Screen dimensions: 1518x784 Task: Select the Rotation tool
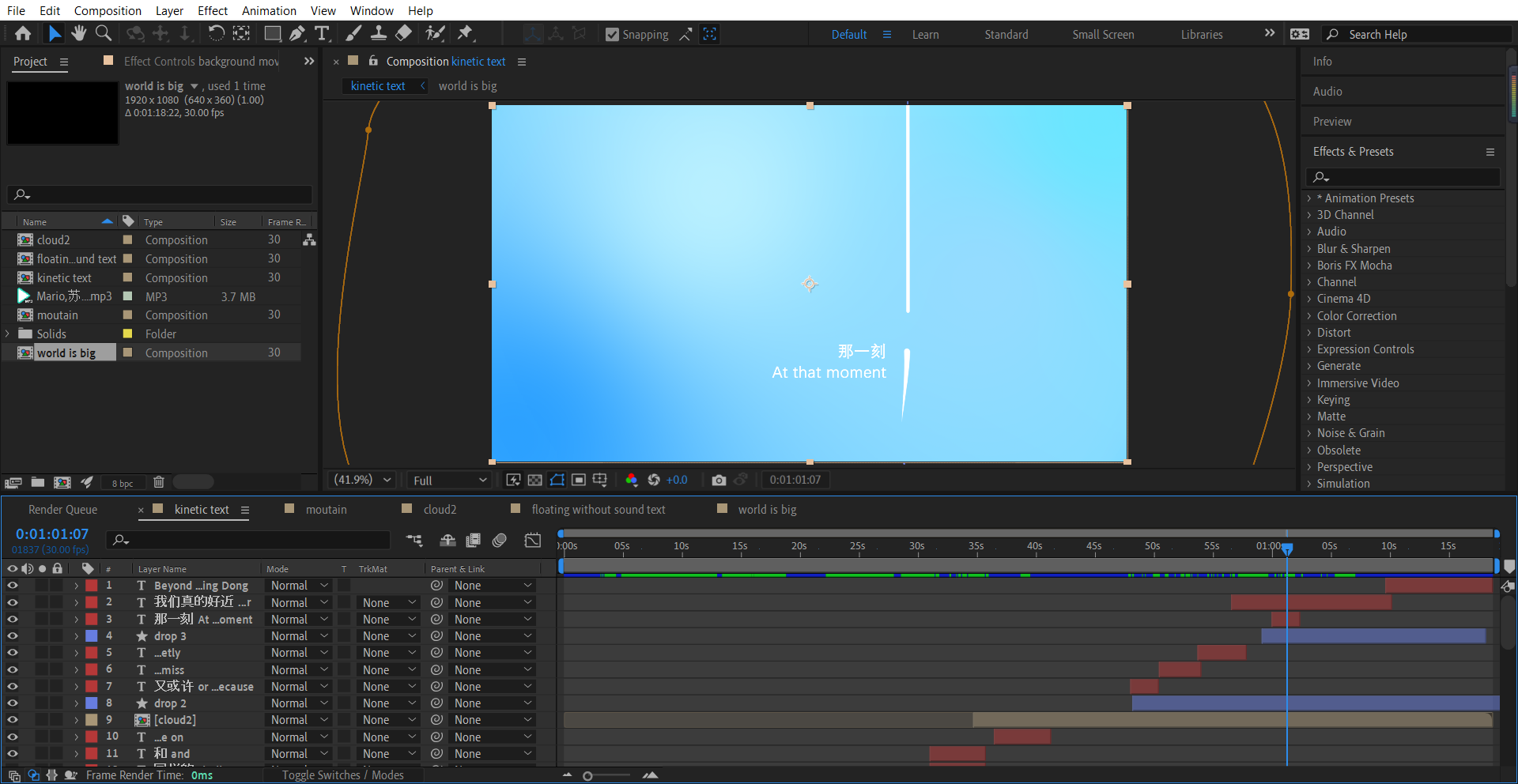pyautogui.click(x=216, y=33)
